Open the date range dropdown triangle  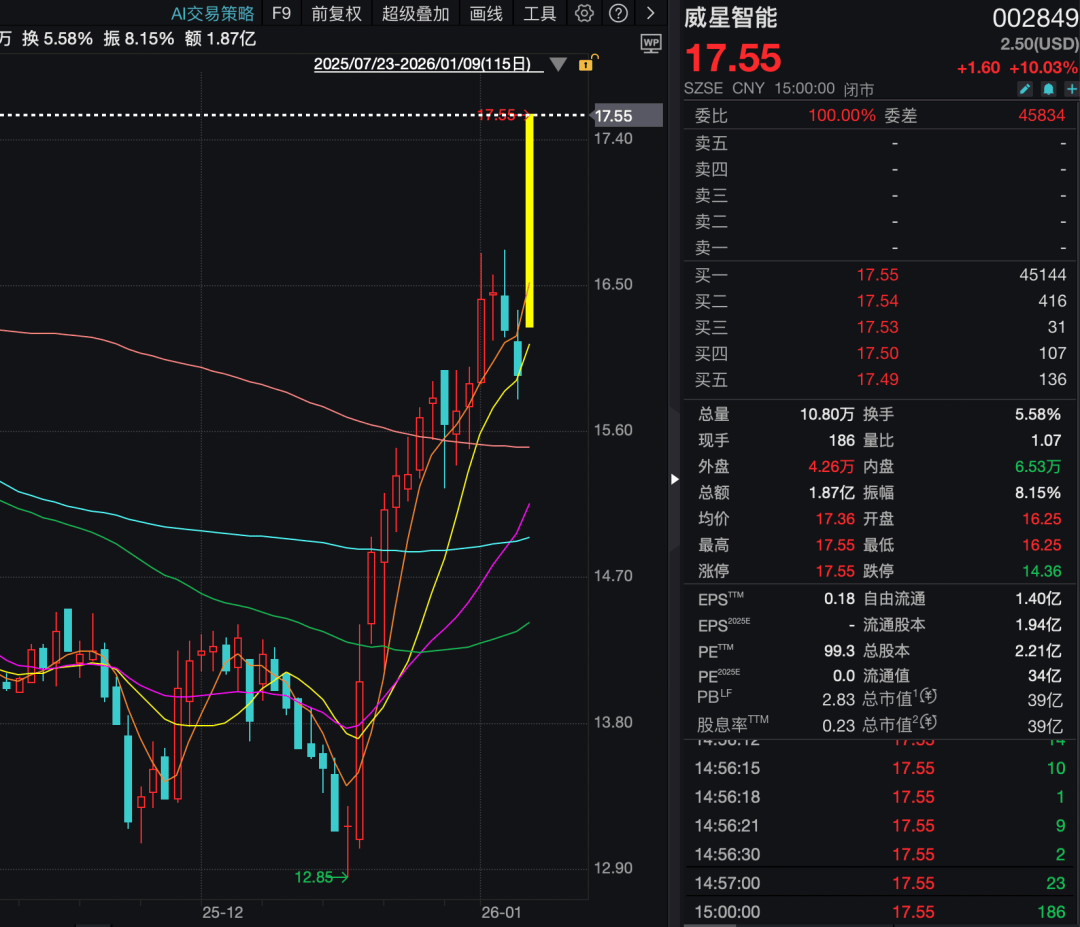pyautogui.click(x=557, y=62)
